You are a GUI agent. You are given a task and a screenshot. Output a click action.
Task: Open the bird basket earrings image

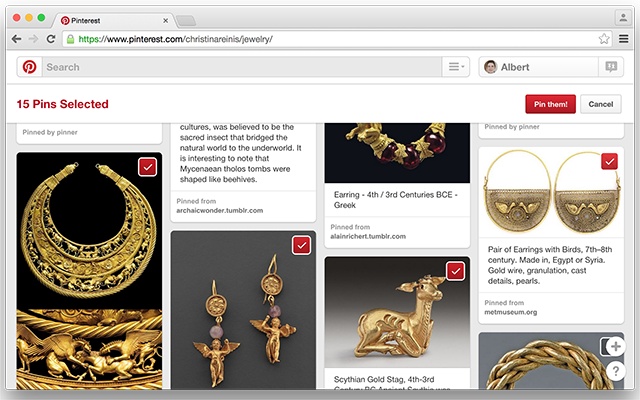551,192
